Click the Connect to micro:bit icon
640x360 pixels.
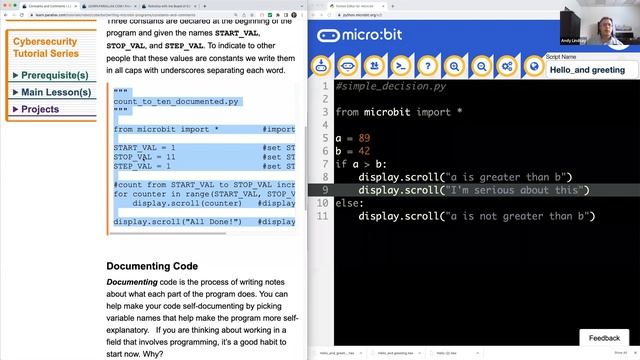347,66
